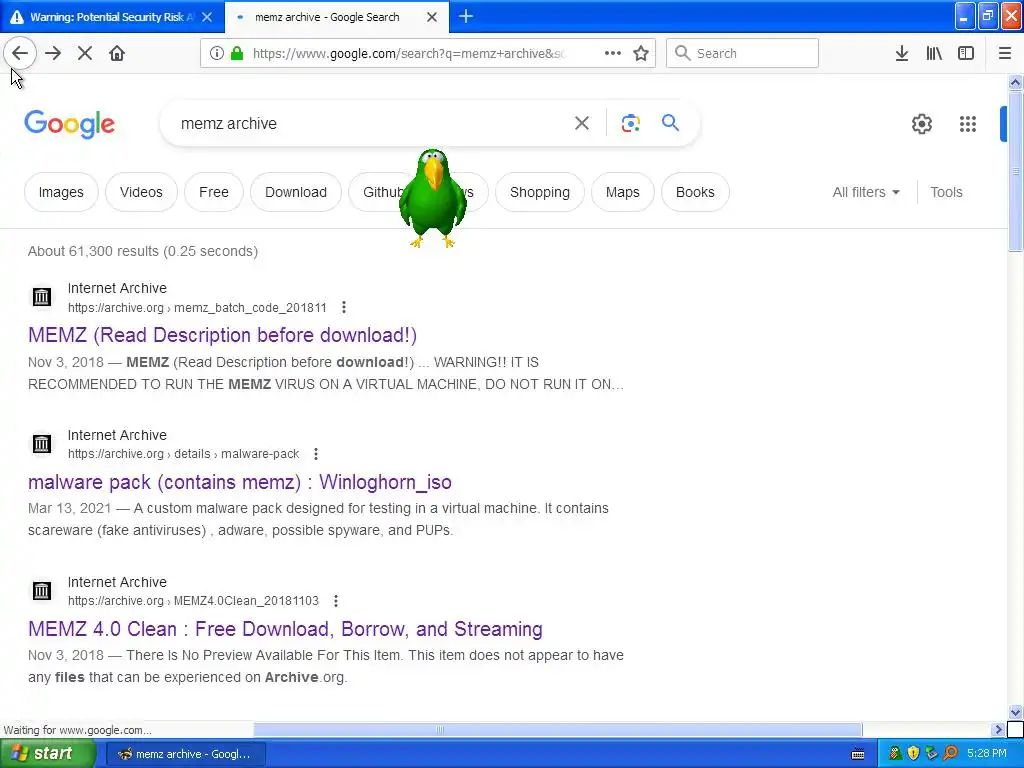1024x768 pixels.
Task: Filter results by Images
Action: point(61,192)
